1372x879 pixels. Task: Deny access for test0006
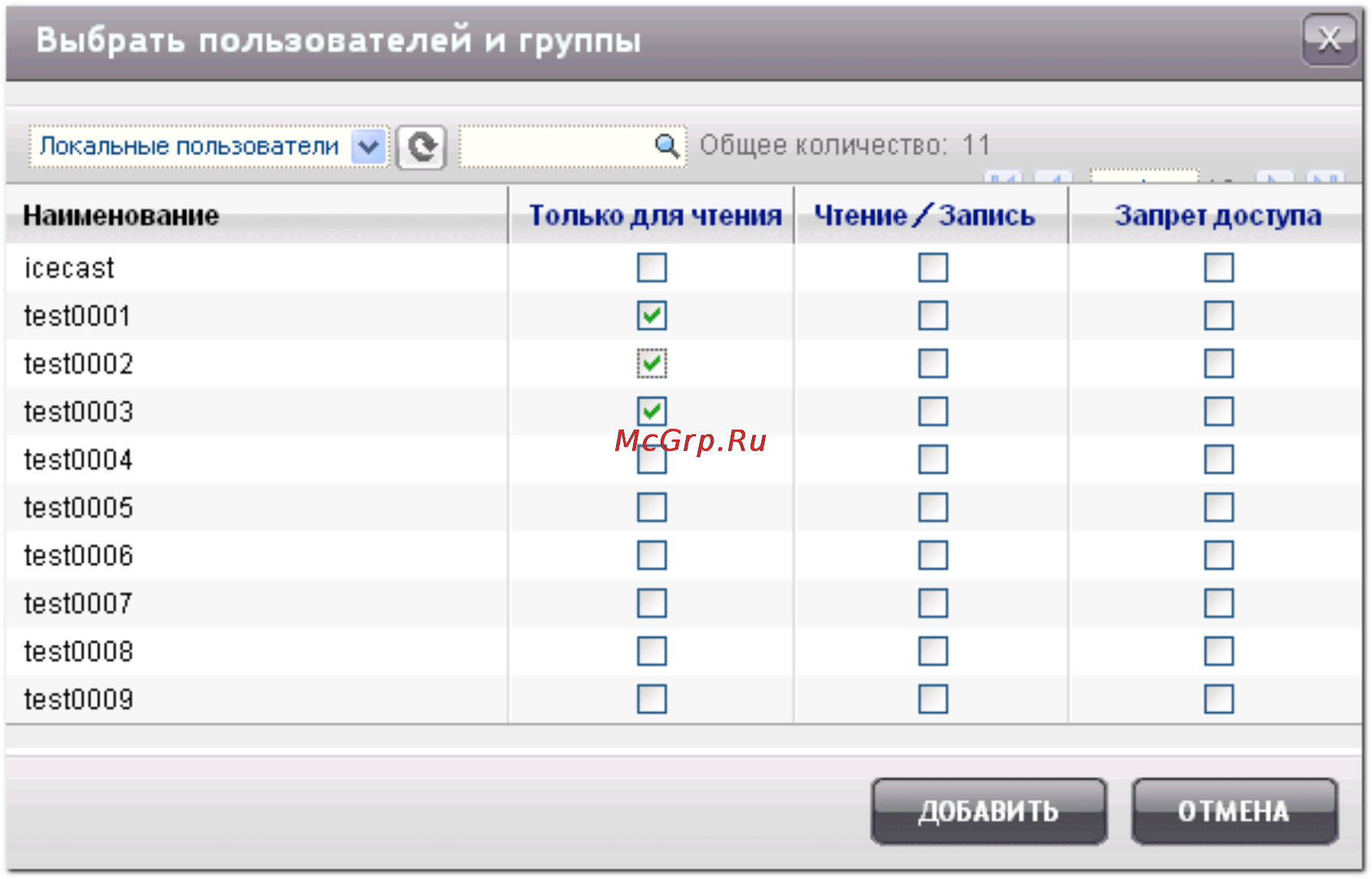coord(1219,556)
